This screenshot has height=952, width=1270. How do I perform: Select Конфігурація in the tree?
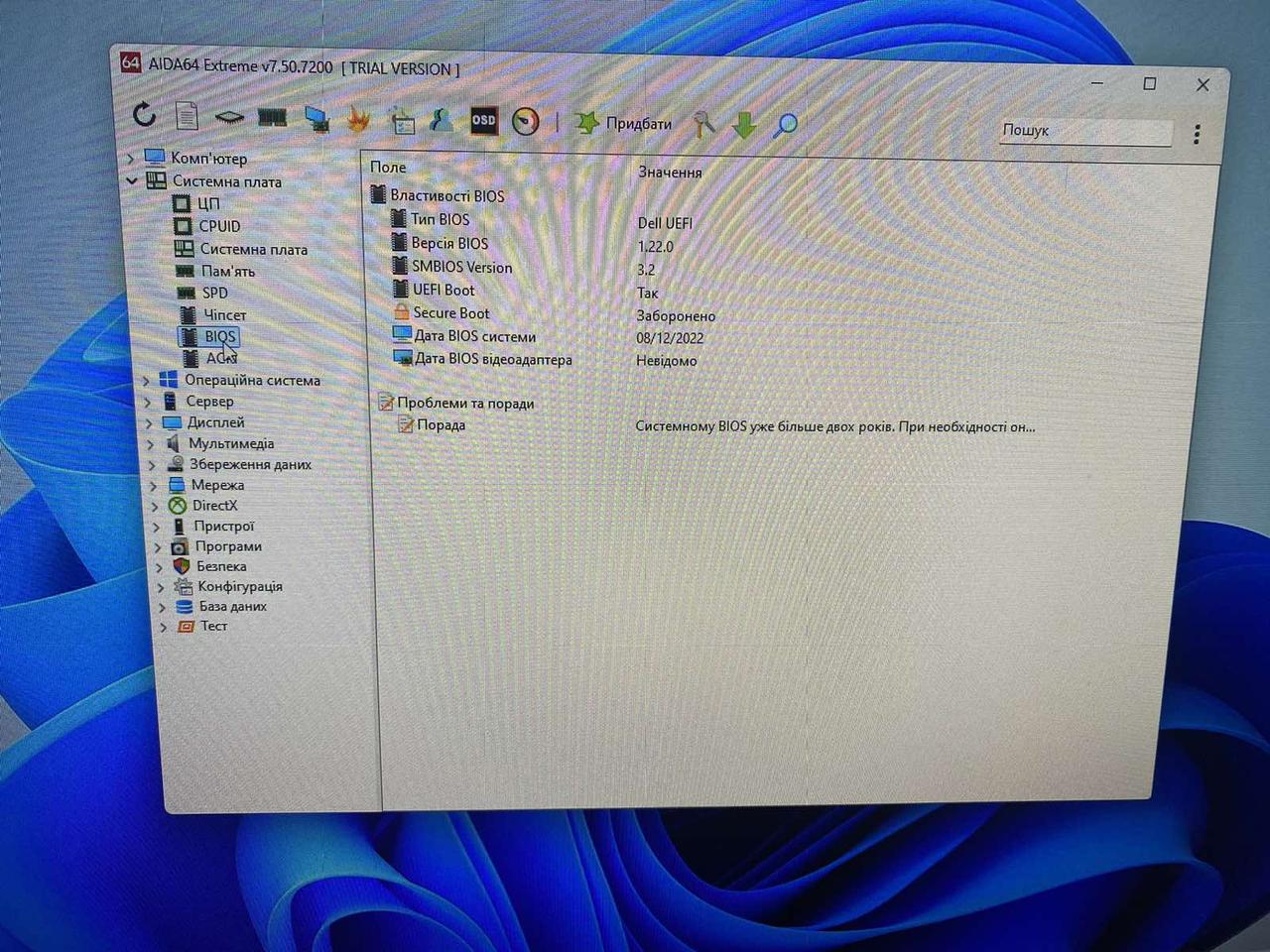coord(239,586)
